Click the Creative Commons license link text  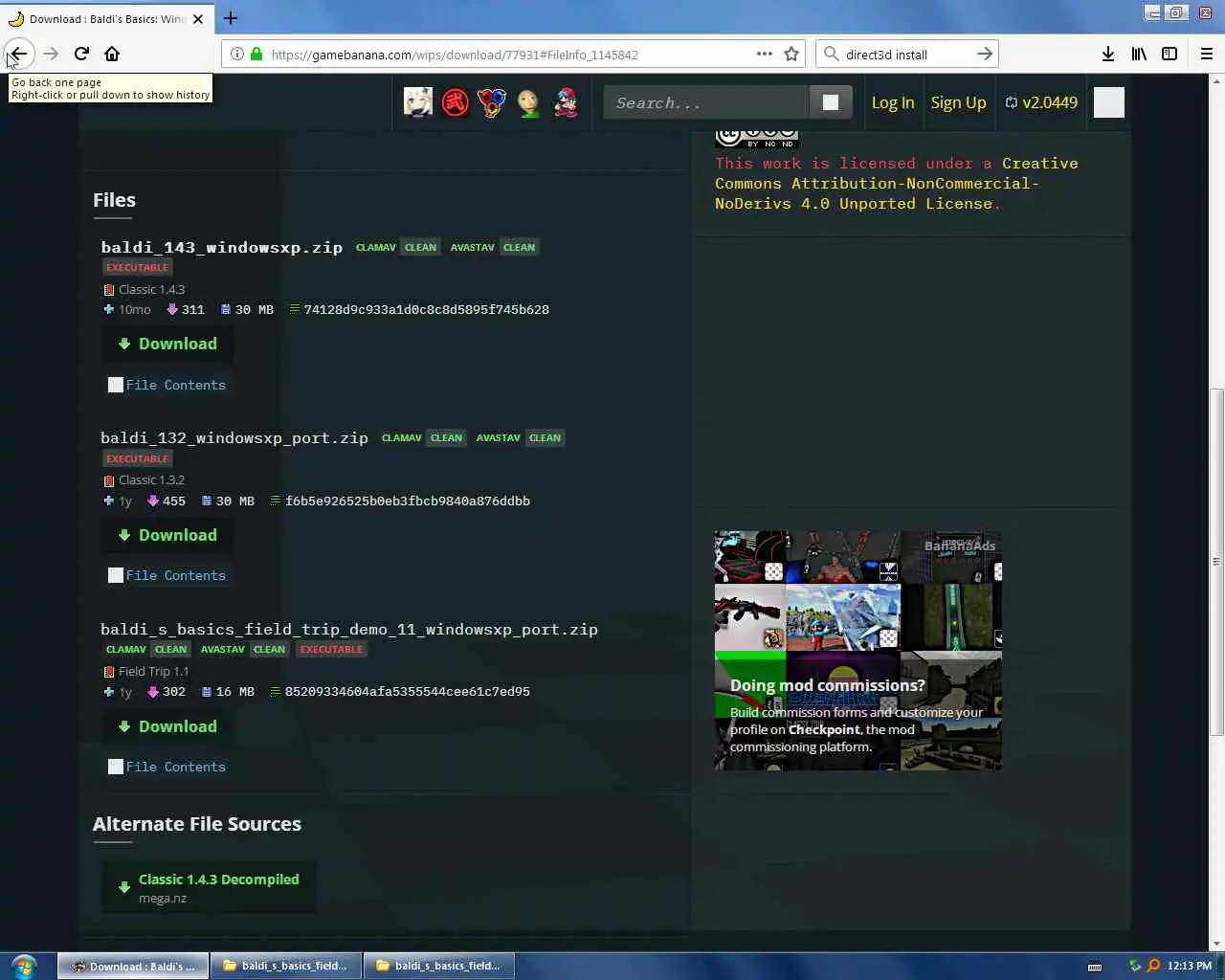(896, 184)
